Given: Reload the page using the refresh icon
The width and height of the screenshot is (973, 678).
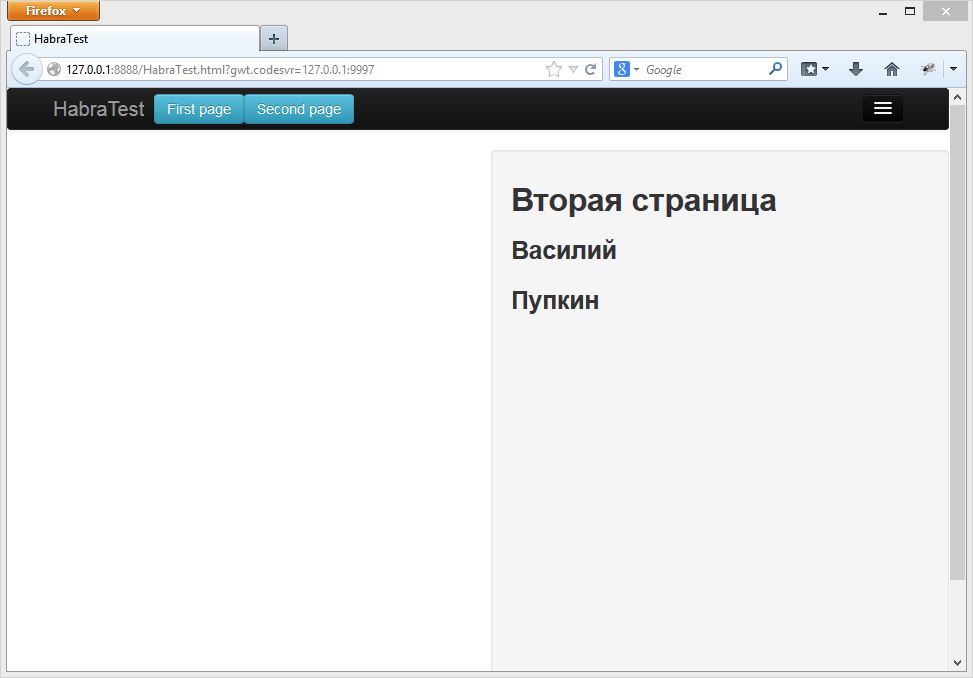Looking at the screenshot, I should [589, 69].
